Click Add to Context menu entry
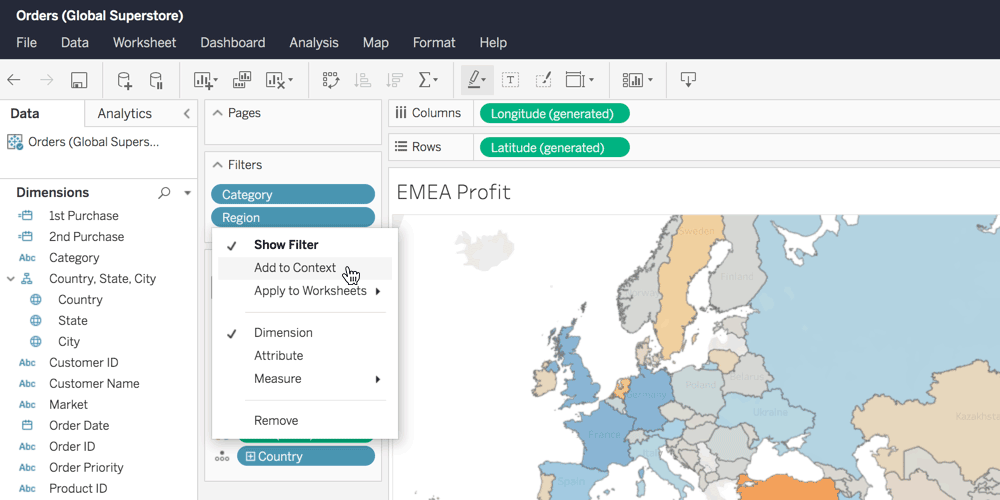The width and height of the screenshot is (1000, 500). coord(295,268)
